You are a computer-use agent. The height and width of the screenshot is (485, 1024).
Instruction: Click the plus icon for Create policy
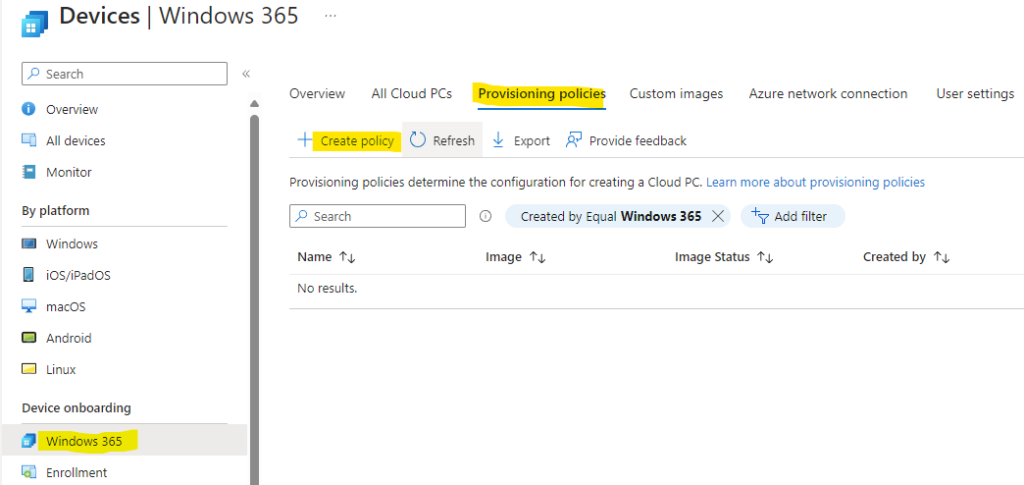pyautogui.click(x=304, y=140)
